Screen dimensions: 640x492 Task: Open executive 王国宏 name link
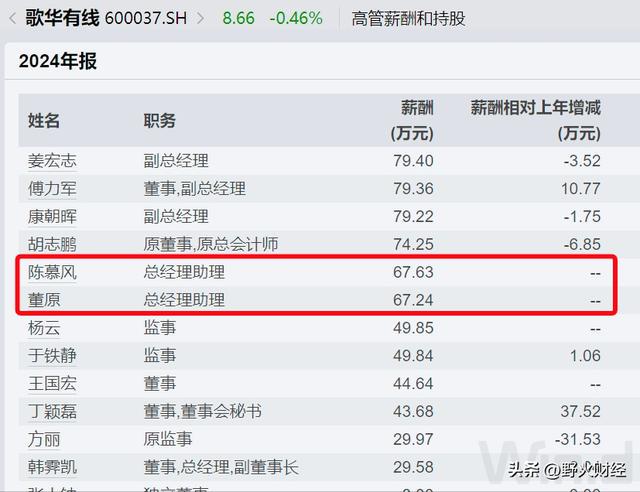click(52, 384)
